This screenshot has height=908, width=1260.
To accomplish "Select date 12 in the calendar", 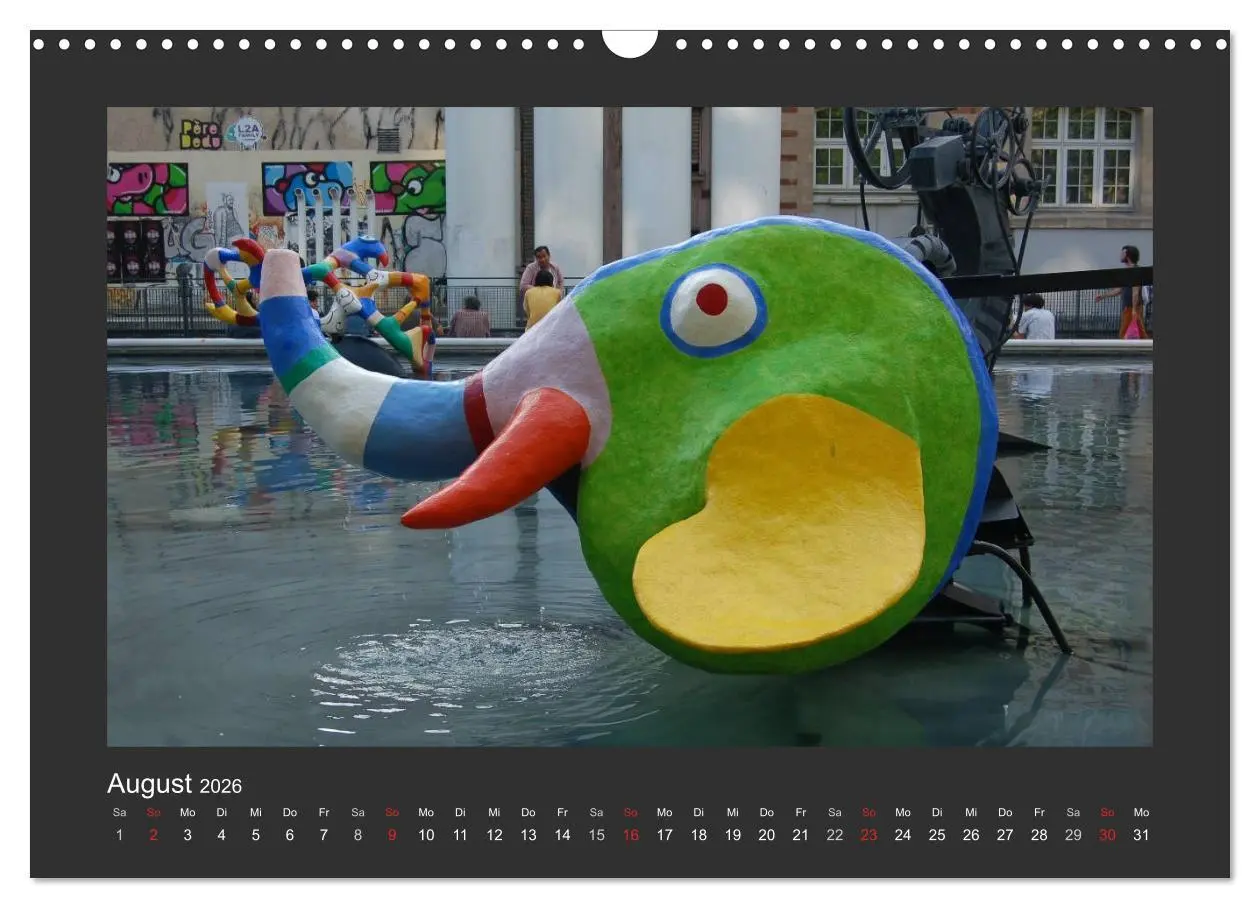I will pyautogui.click(x=494, y=835).
